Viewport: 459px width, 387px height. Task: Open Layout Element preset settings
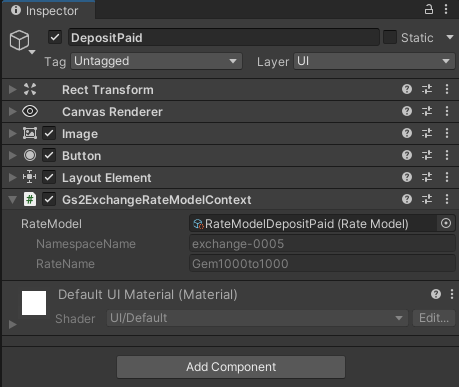pyautogui.click(x=427, y=177)
